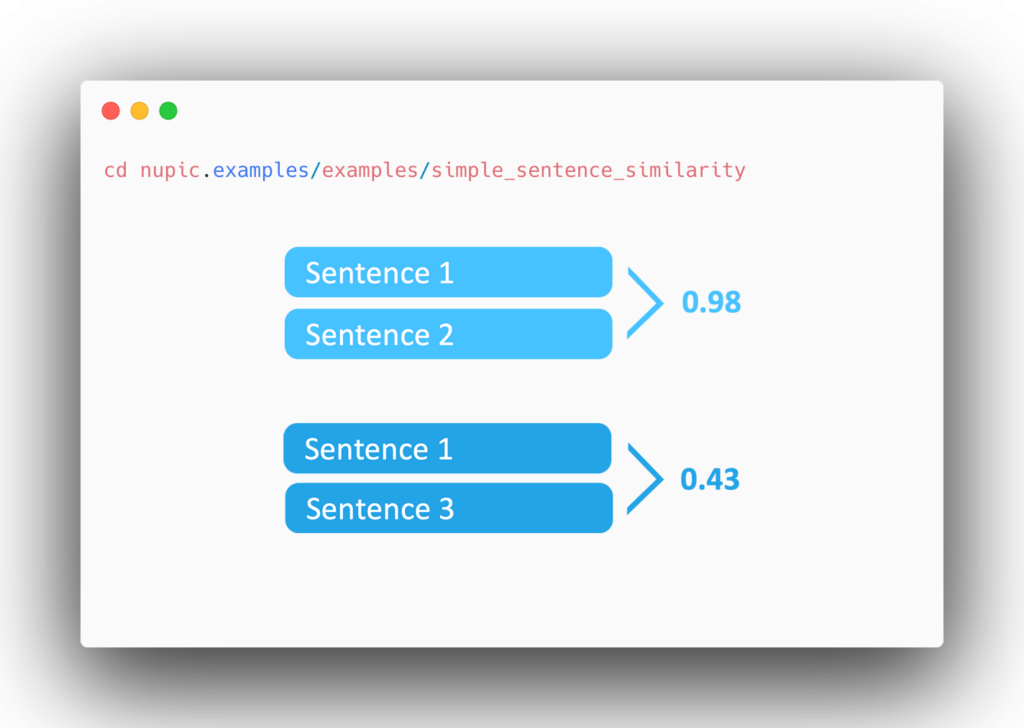1024x728 pixels.
Task: Select the darker blue Sentence 1 box
Action: [x=447, y=449]
